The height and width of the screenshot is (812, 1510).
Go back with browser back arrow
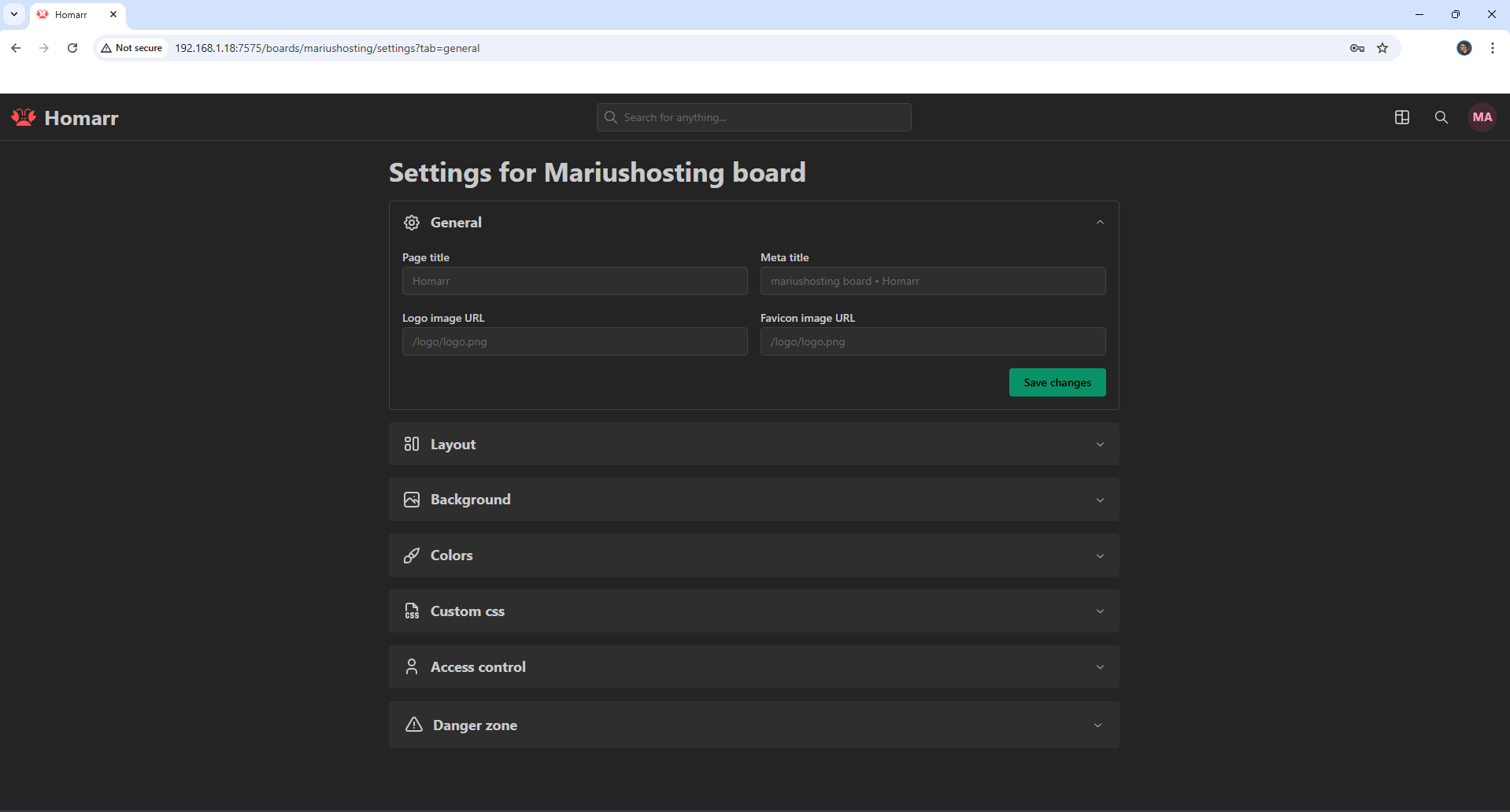tap(16, 48)
